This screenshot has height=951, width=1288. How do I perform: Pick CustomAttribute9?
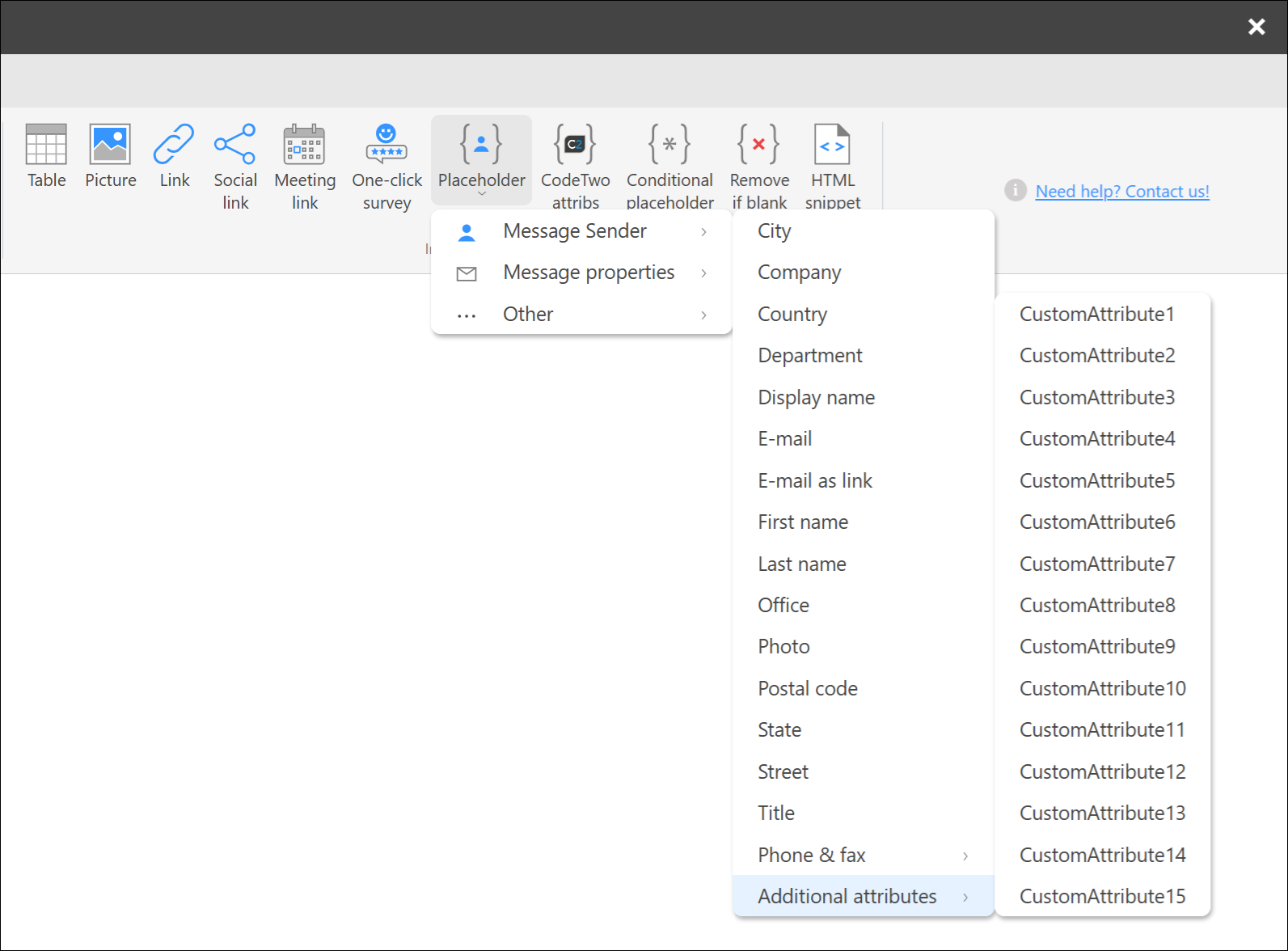pyautogui.click(x=1102, y=647)
